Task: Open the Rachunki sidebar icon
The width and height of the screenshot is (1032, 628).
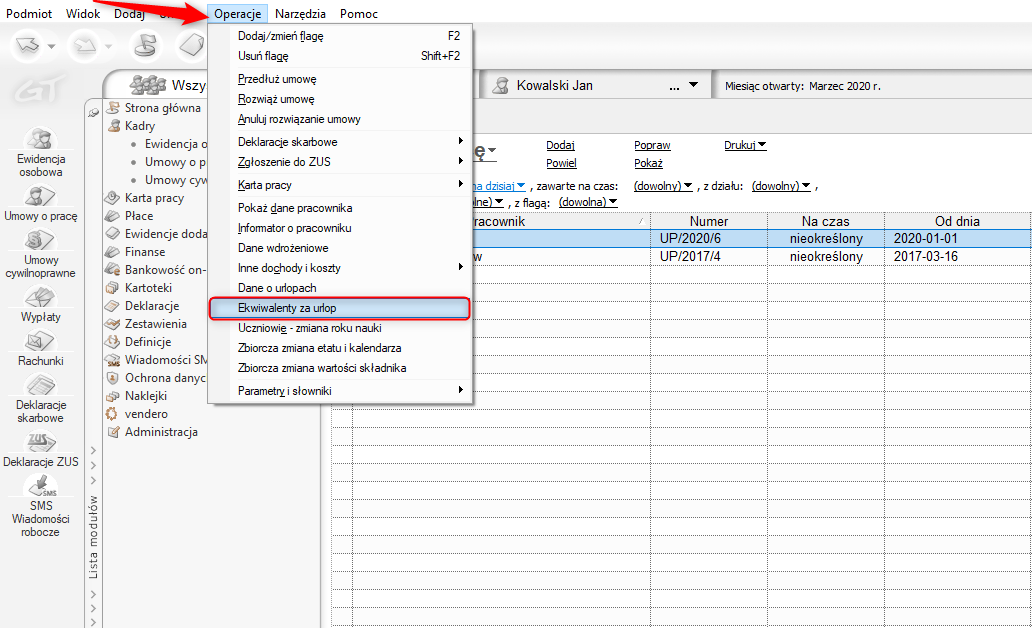Action: (40, 342)
